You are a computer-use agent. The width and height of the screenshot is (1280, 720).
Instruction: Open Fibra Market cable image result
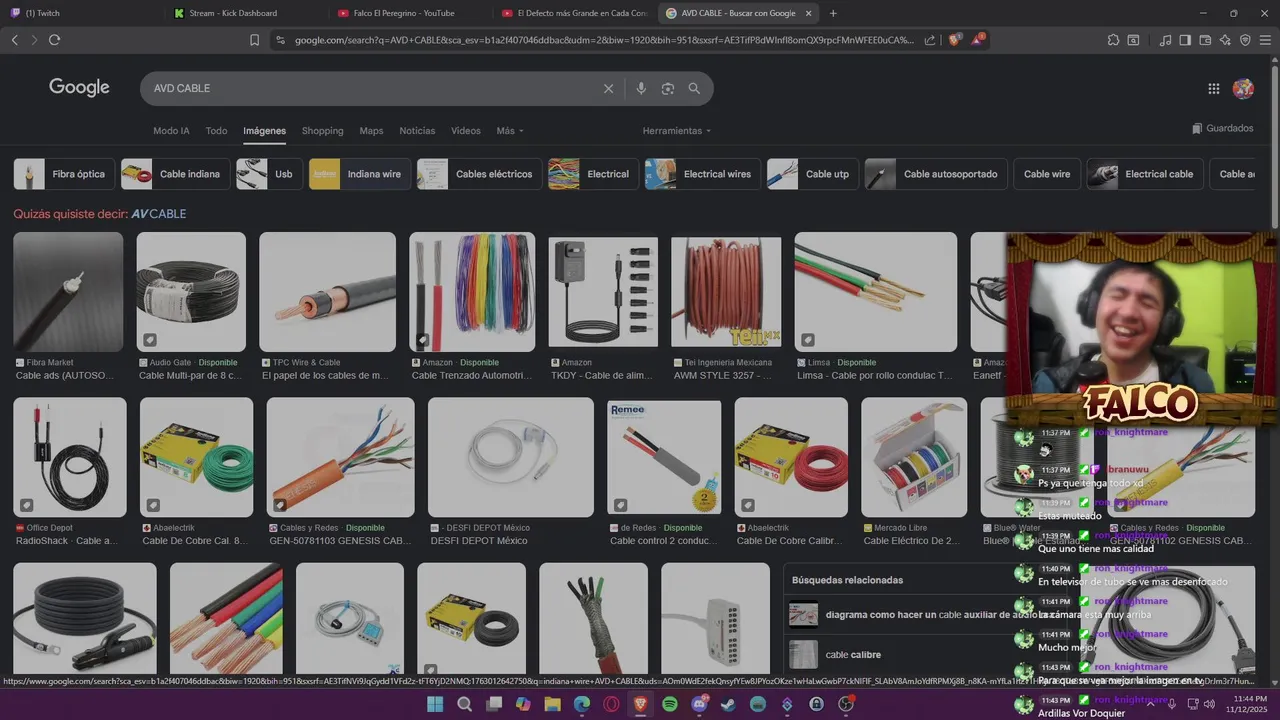coord(68,292)
